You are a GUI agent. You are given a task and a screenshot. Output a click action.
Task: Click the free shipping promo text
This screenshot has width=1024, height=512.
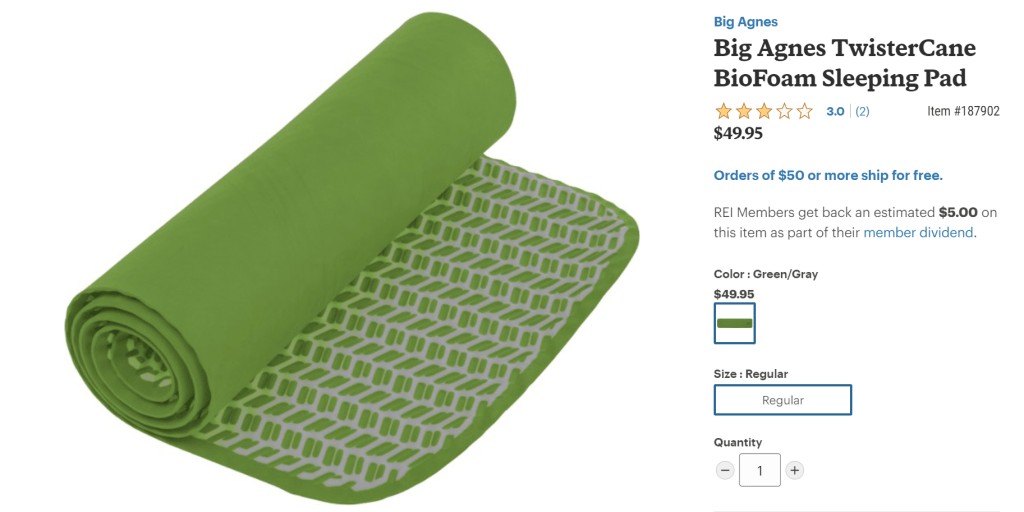(828, 176)
